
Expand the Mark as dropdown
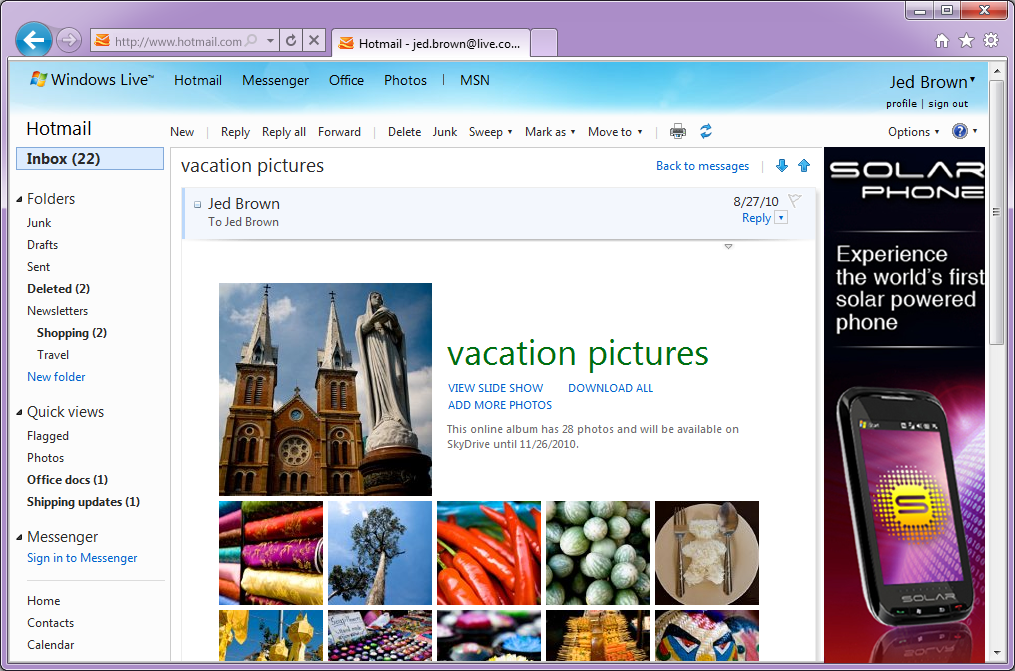coord(550,132)
